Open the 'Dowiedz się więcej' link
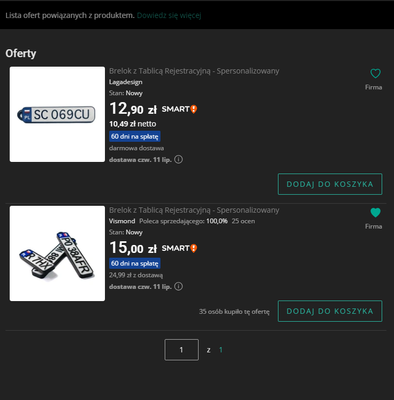The image size is (394, 400). coord(169,15)
